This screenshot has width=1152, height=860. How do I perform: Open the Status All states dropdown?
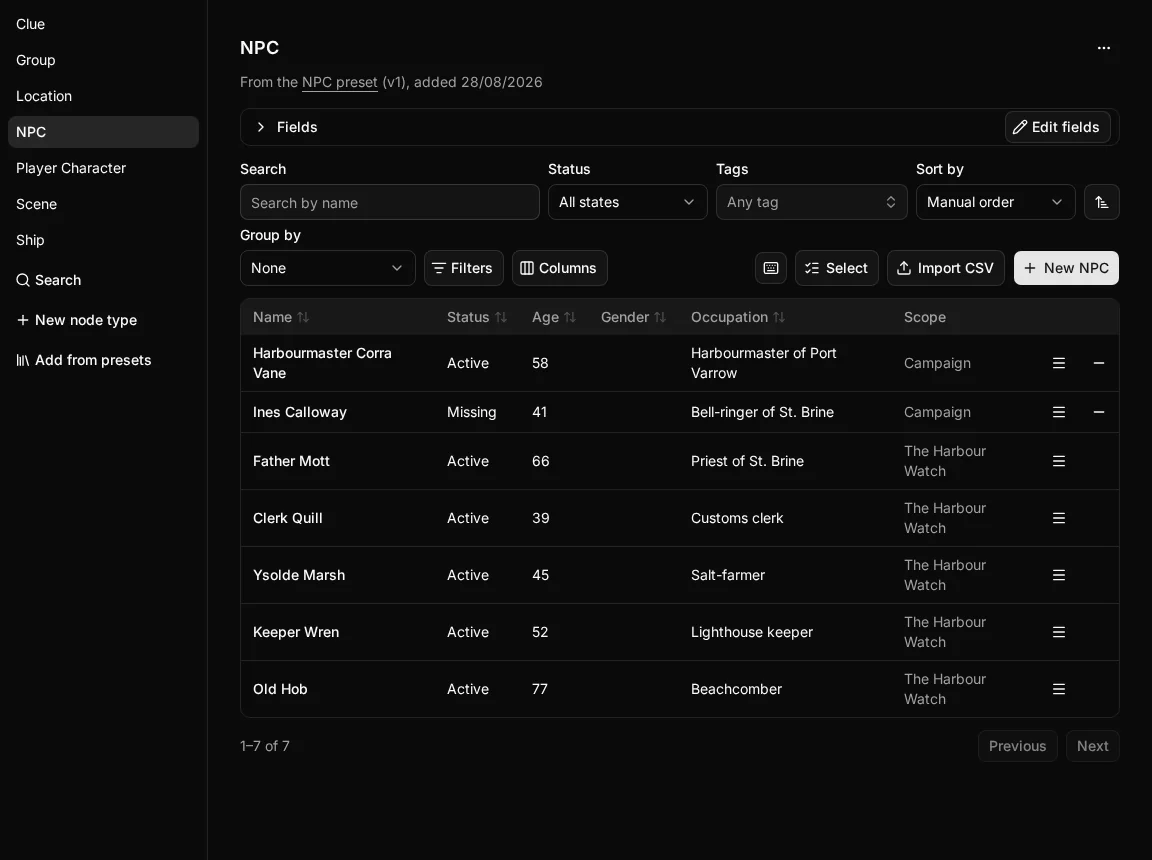627,202
